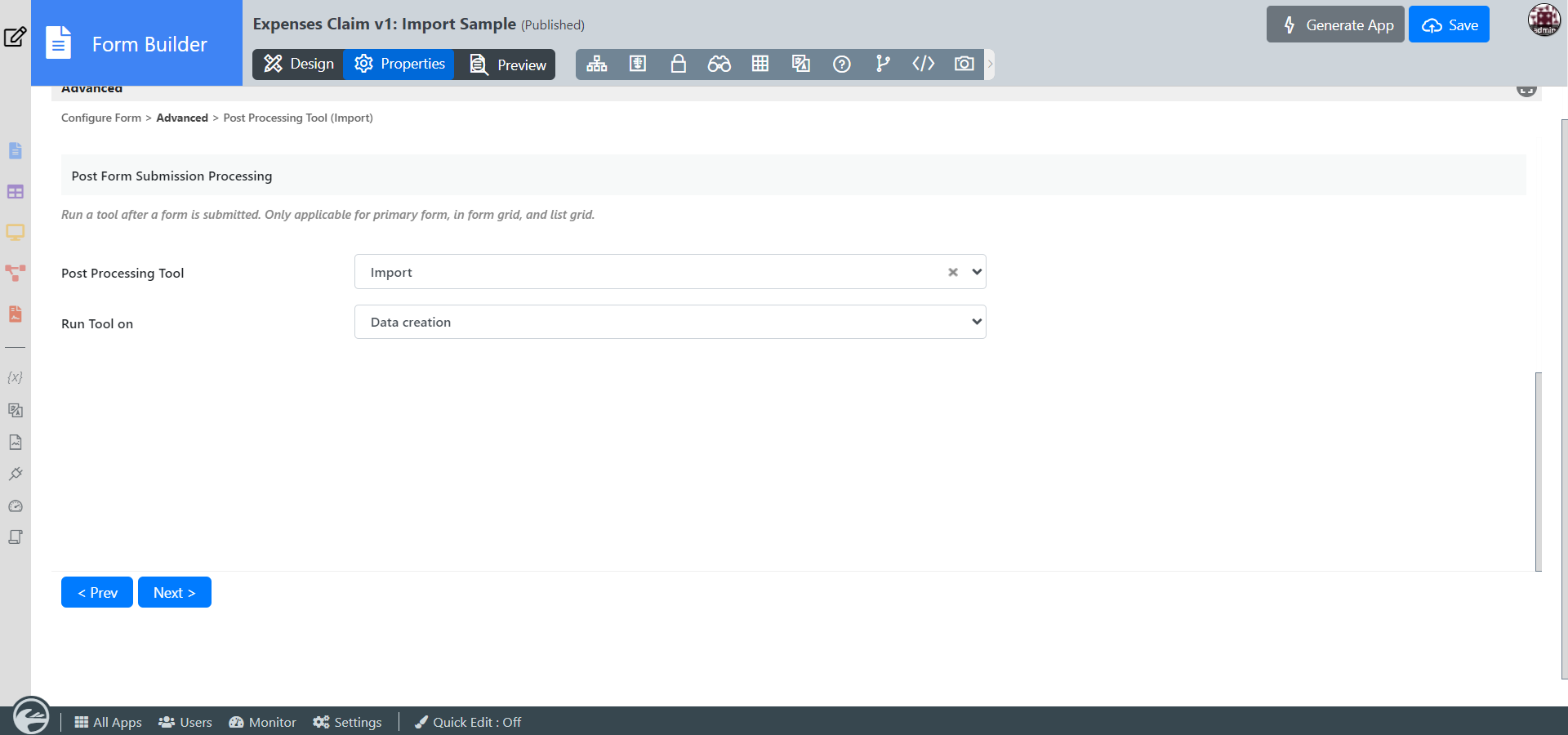This screenshot has width=1568, height=735.
Task: Click the git branch diff icon
Action: click(x=882, y=64)
